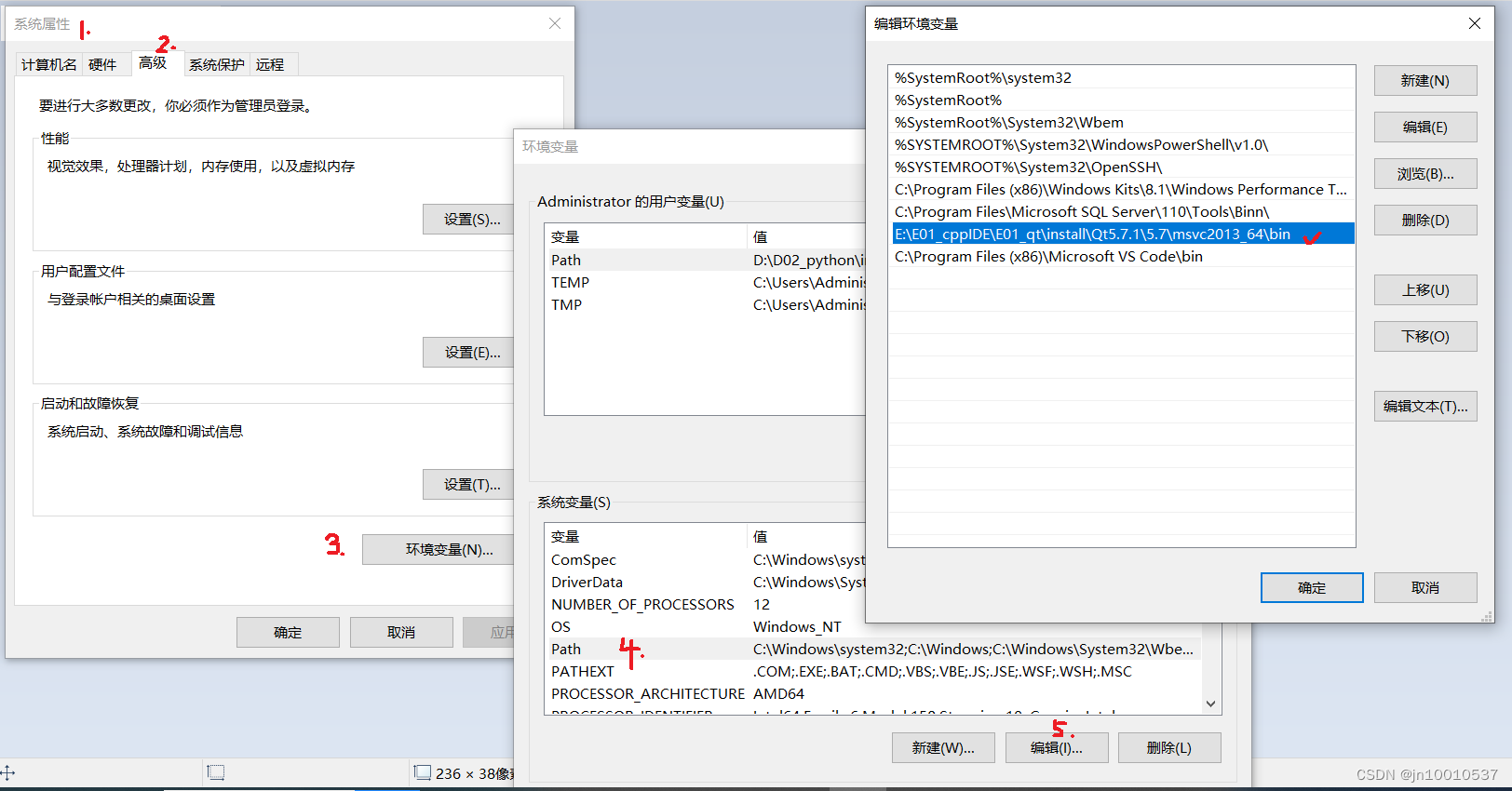Switch to the 计算机名 tab
This screenshot has height=791, width=1512.
click(49, 64)
